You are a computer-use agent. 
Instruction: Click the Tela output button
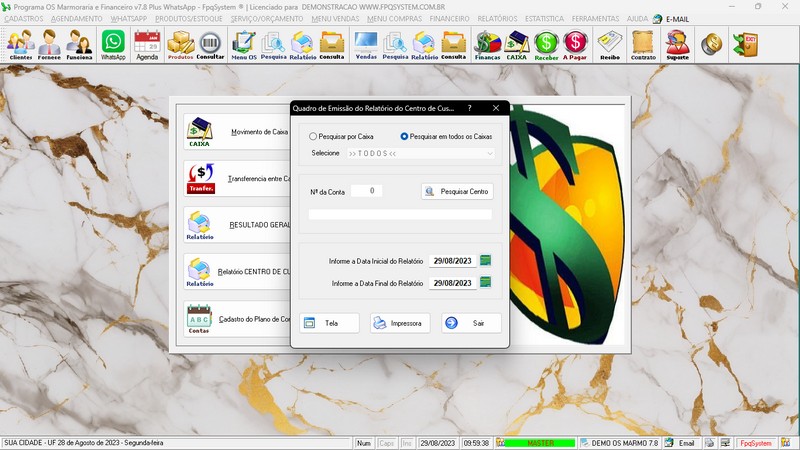pyautogui.click(x=329, y=323)
